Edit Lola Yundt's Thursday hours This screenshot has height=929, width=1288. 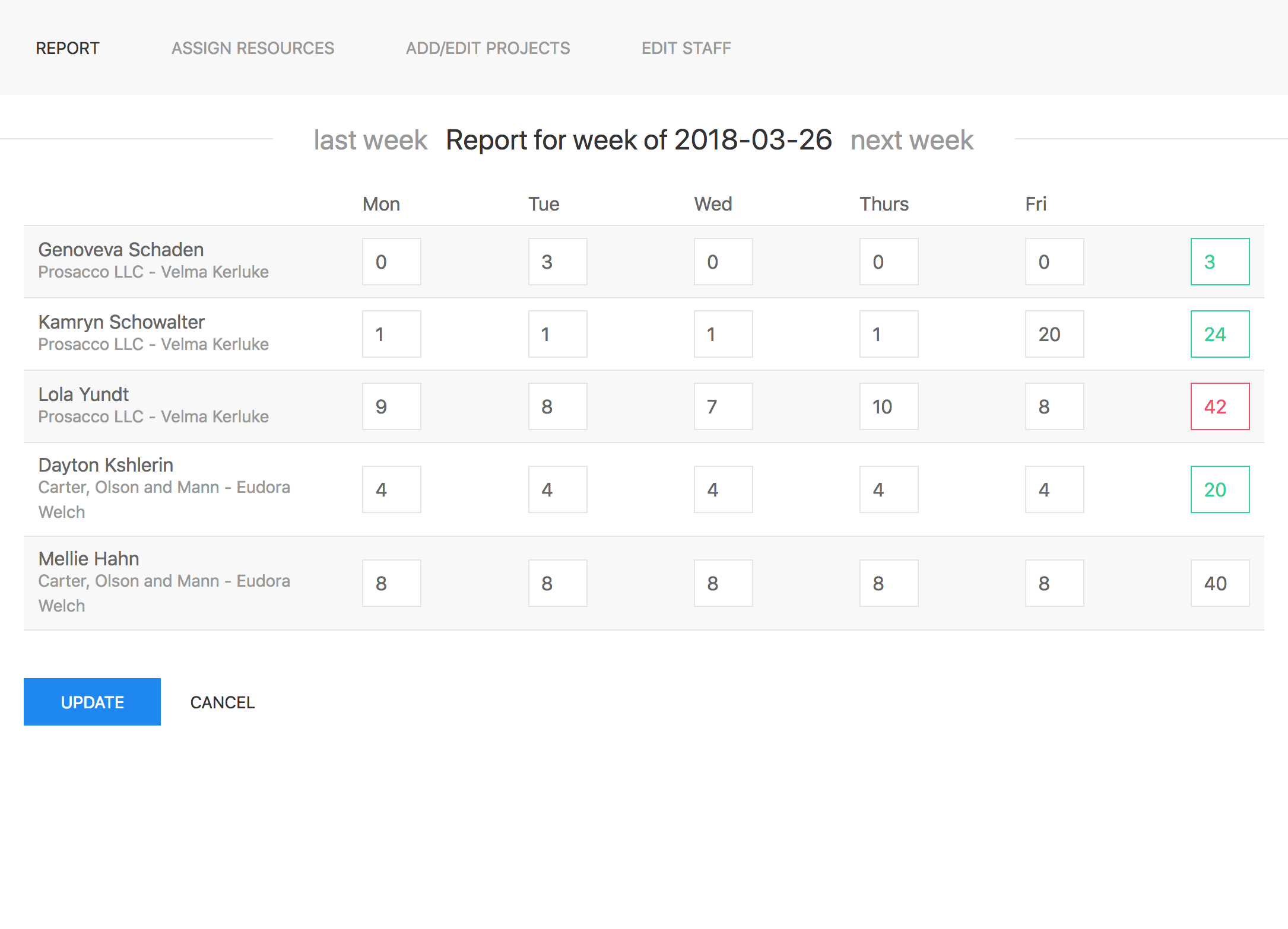[x=889, y=406]
